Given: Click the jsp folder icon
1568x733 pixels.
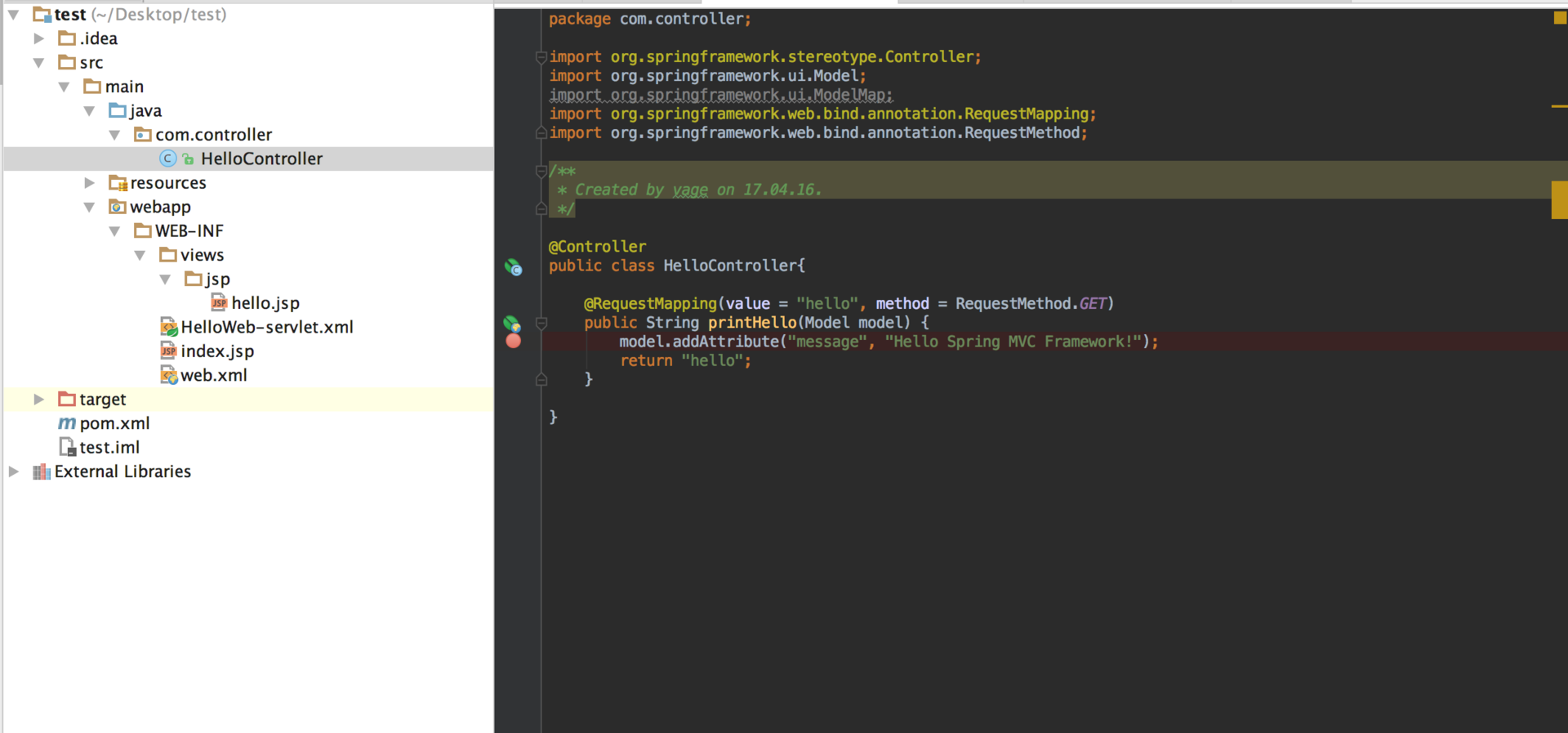Looking at the screenshot, I should coord(194,279).
